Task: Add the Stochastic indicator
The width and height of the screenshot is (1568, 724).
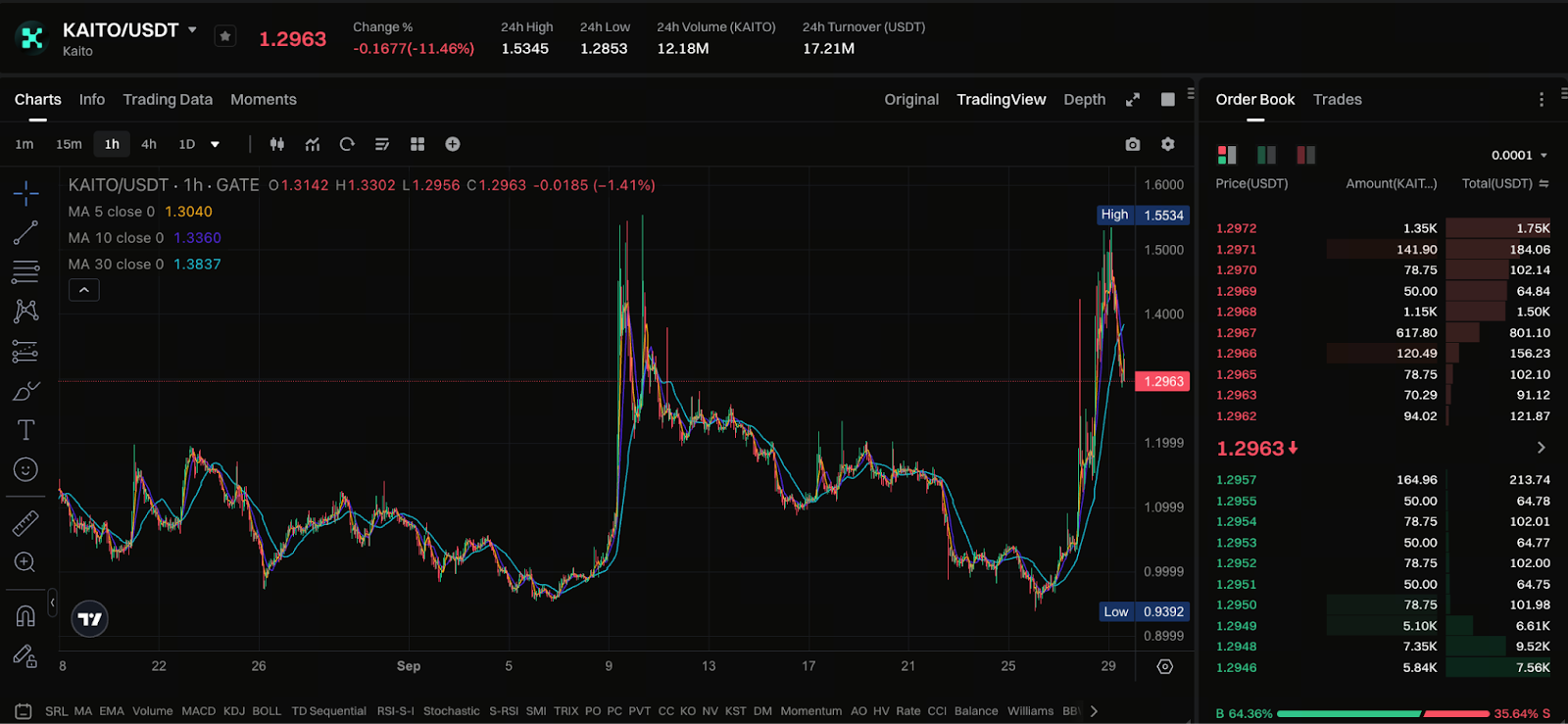Action: click(x=452, y=711)
